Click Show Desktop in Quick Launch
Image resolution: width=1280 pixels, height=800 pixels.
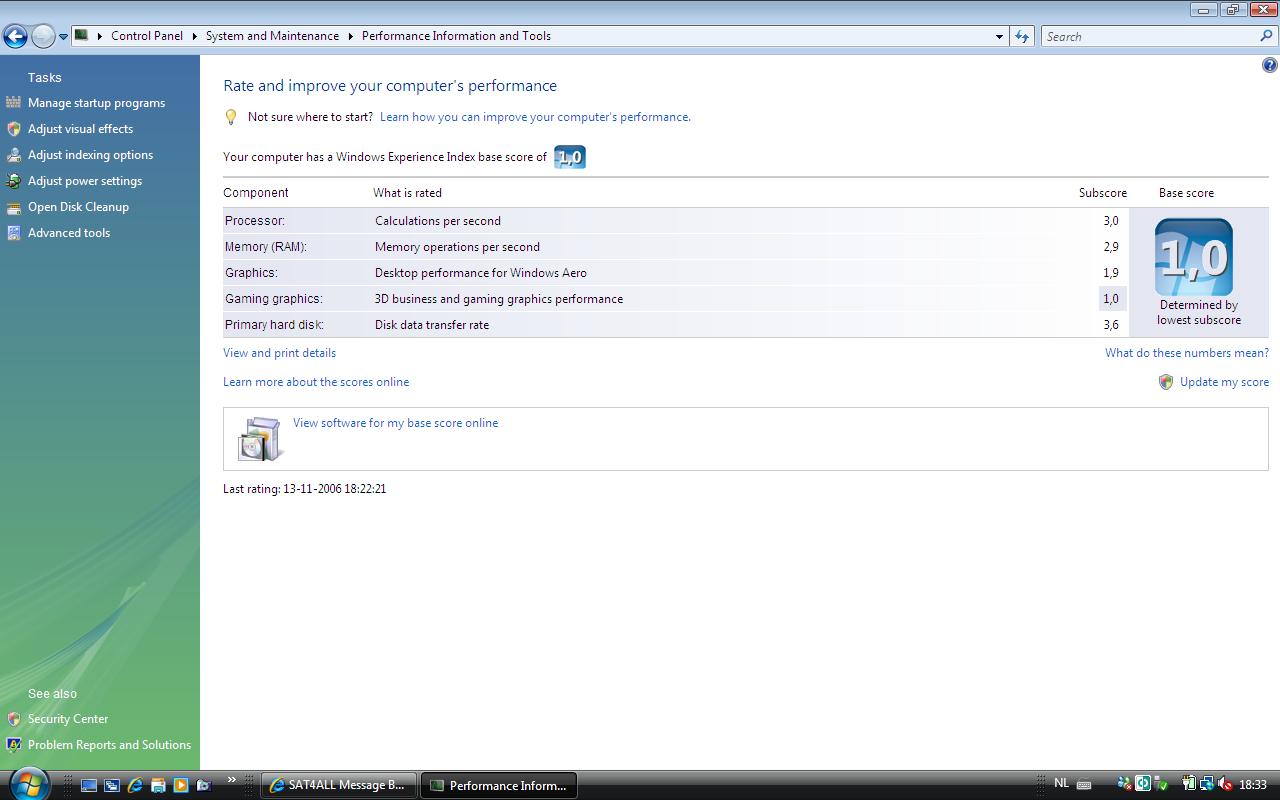[x=89, y=786]
